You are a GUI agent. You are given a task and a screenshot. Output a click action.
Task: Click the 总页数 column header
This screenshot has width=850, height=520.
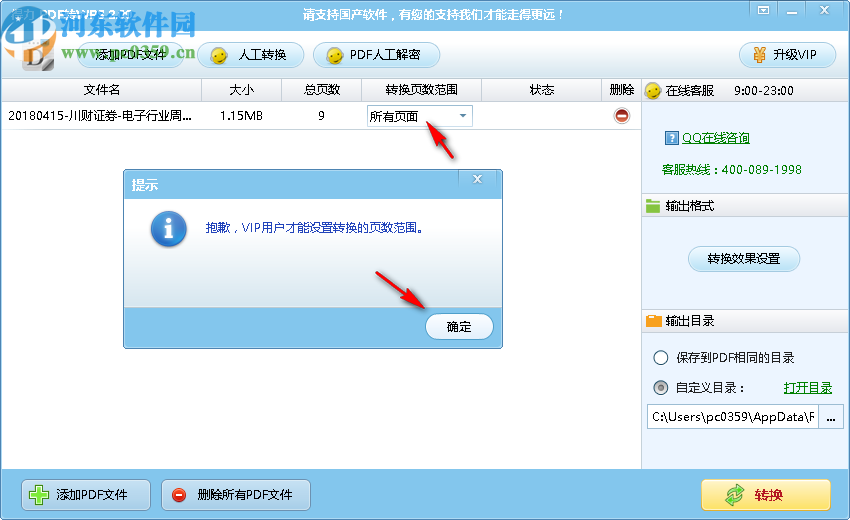click(x=321, y=90)
